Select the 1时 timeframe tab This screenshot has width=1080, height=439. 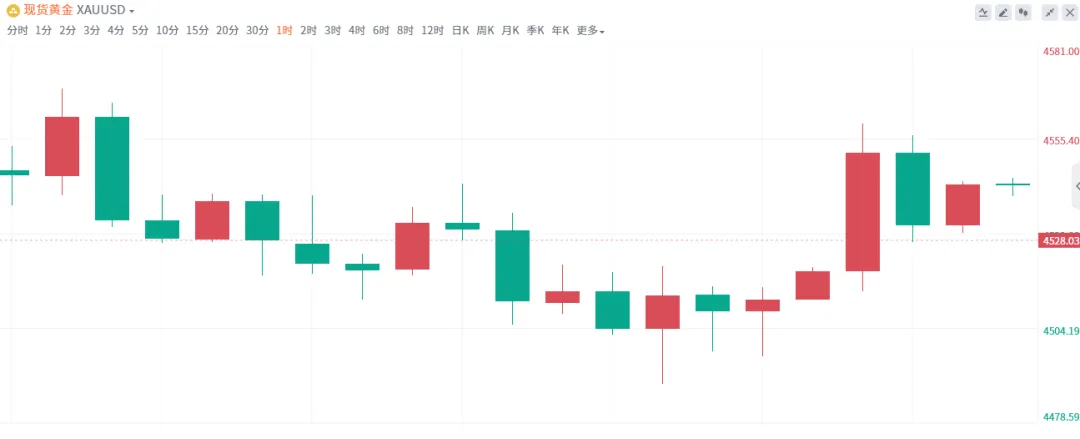coord(284,30)
